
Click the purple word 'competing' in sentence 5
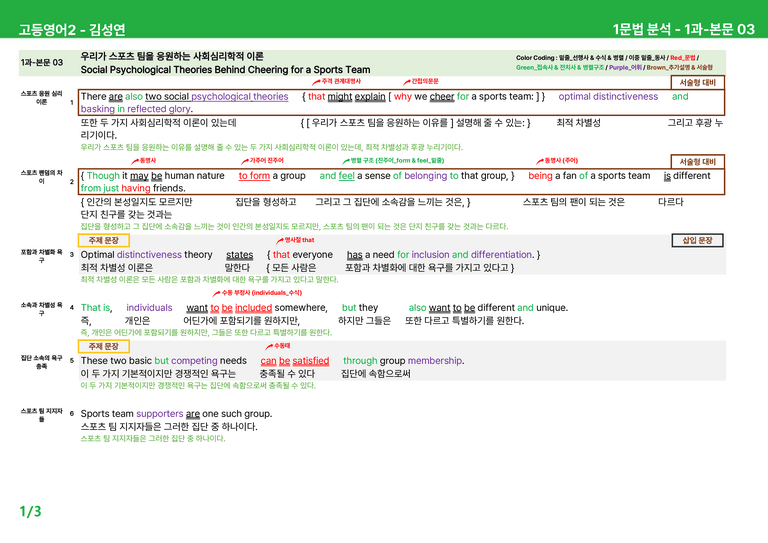pos(194,361)
